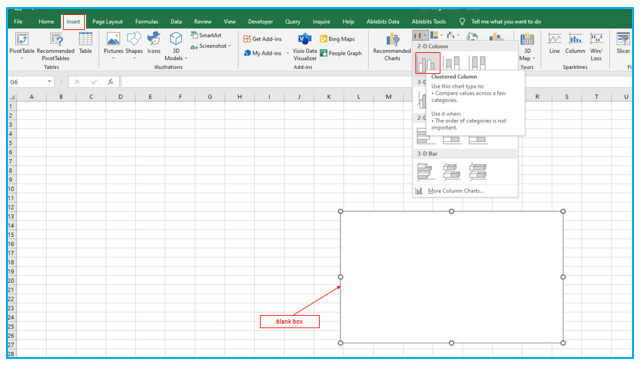Screen dimensions: 642x366
Task: Expand the My Add-ins dropdown arrow
Action: [287, 53]
